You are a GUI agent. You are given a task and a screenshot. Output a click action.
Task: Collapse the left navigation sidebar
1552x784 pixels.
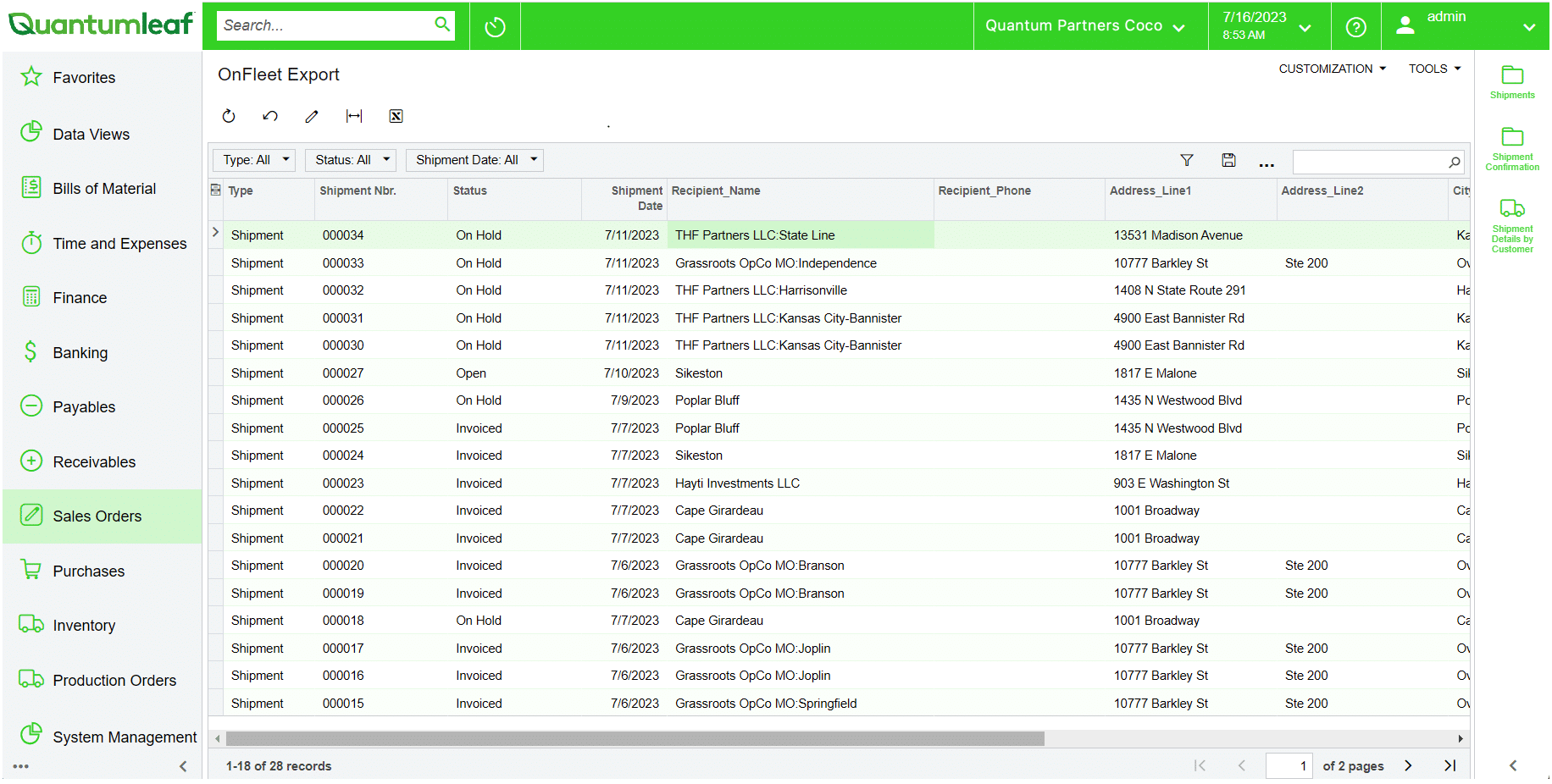coord(183,766)
